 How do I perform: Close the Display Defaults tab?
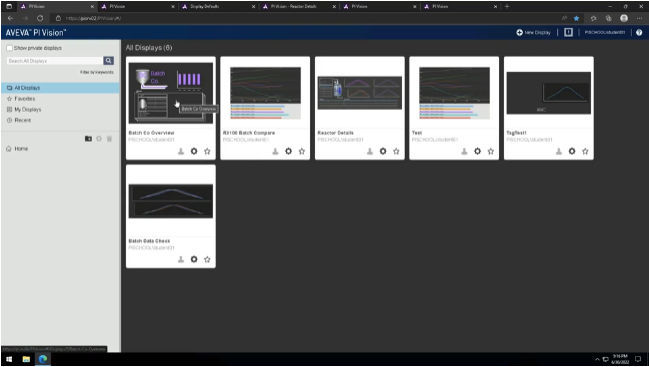tap(254, 7)
